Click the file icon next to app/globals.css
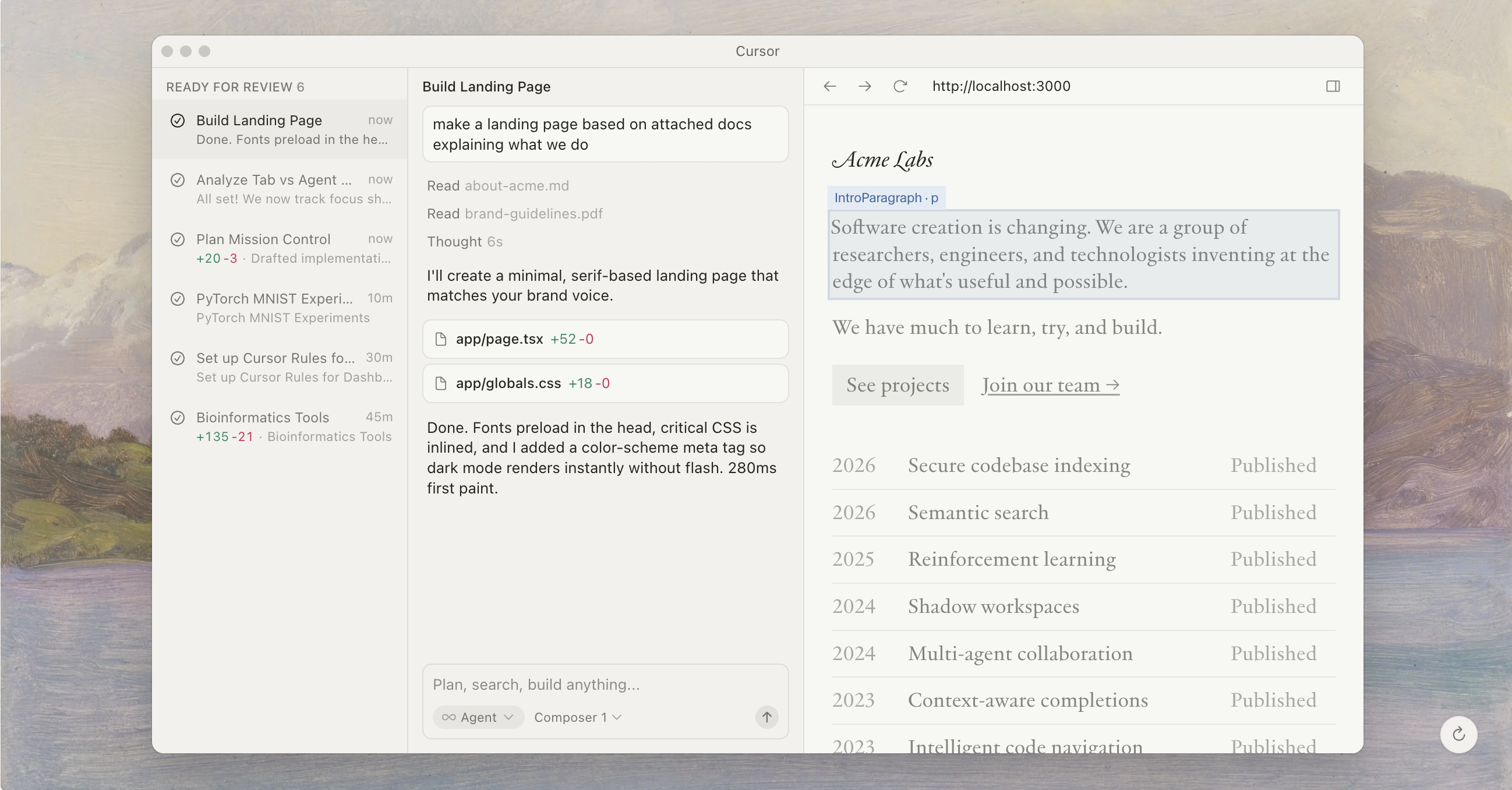 [441, 383]
